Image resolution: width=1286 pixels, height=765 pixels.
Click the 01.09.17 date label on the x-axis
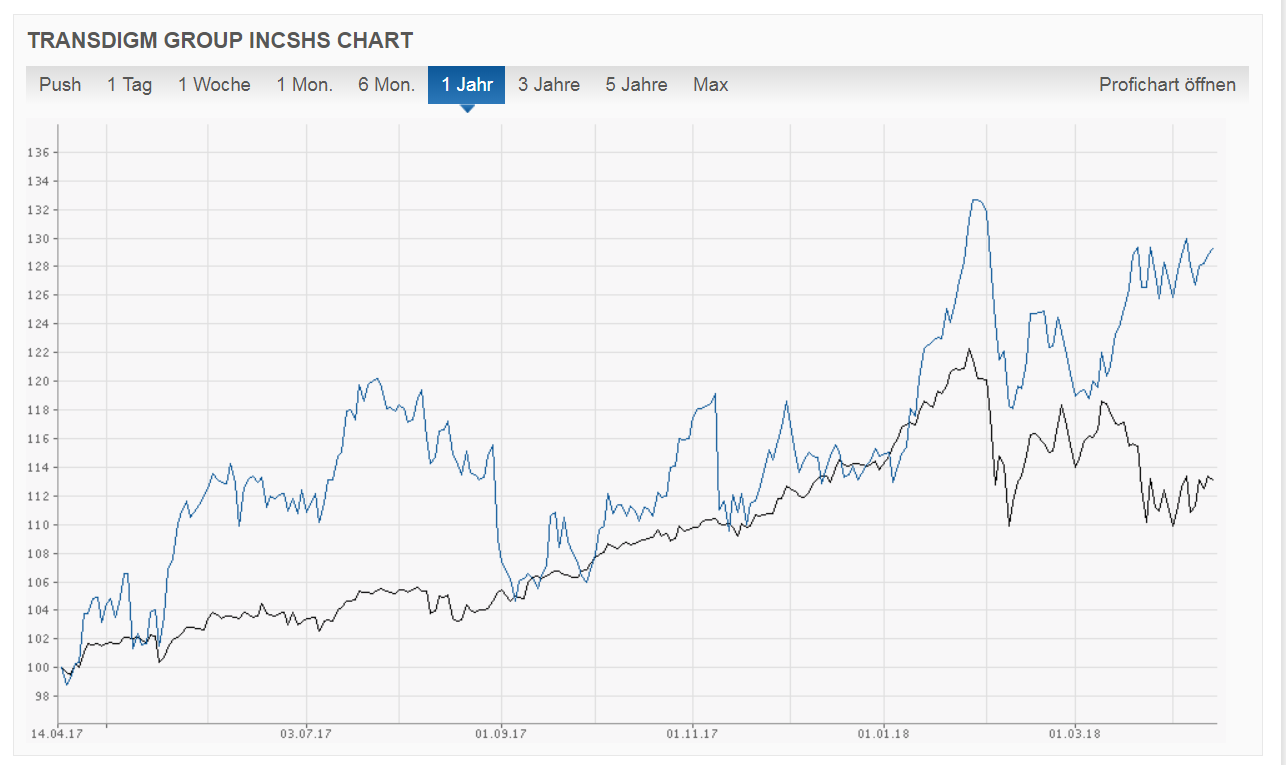(500, 734)
